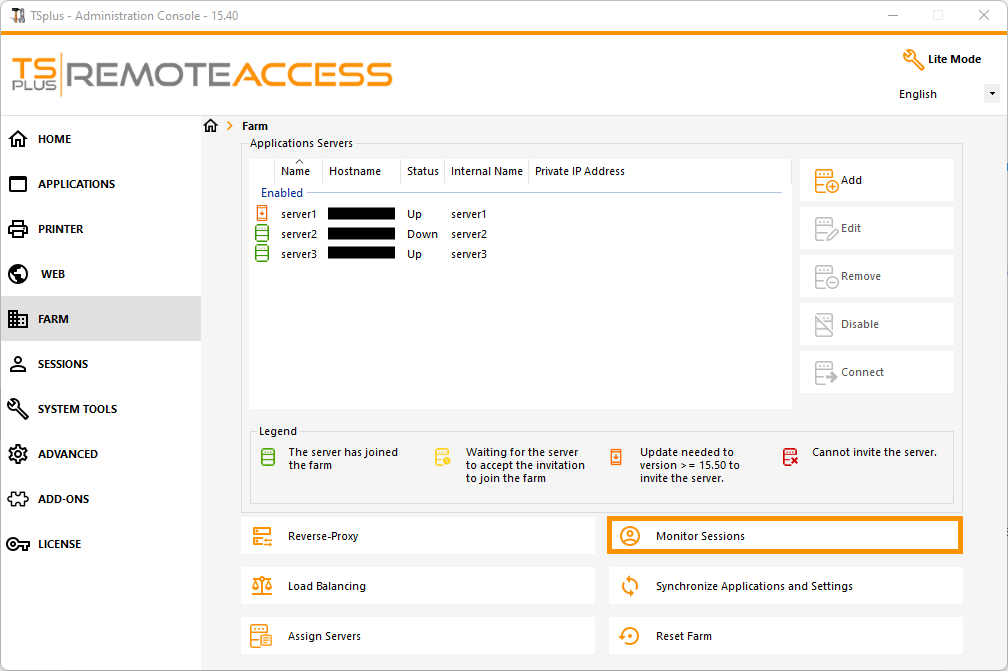
Task: Select the server1 row name
Action: click(x=298, y=214)
